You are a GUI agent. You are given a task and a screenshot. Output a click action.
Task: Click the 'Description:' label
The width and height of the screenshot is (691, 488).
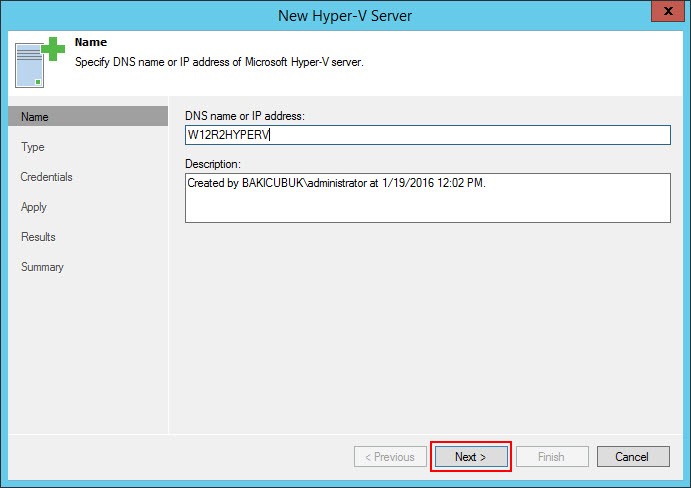point(213,164)
